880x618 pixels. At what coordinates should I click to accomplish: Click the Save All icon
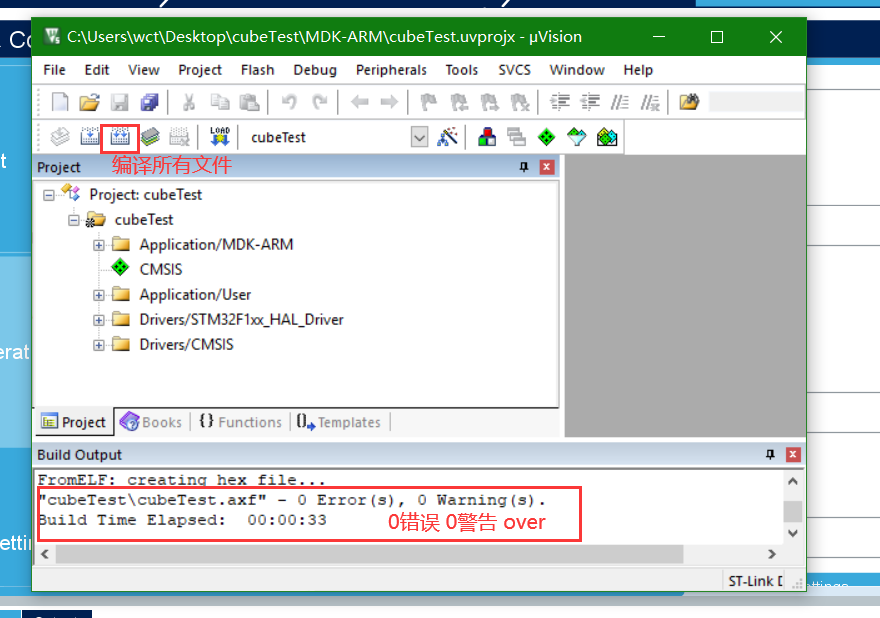point(149,102)
